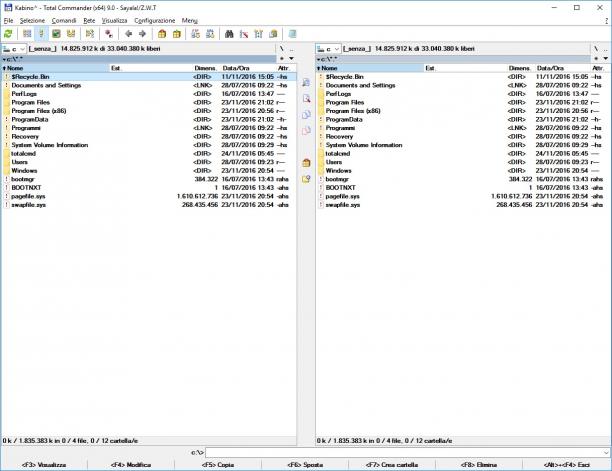Open the Configurazione menu
Viewport: 612px width, 471px height.
(x=155, y=20)
